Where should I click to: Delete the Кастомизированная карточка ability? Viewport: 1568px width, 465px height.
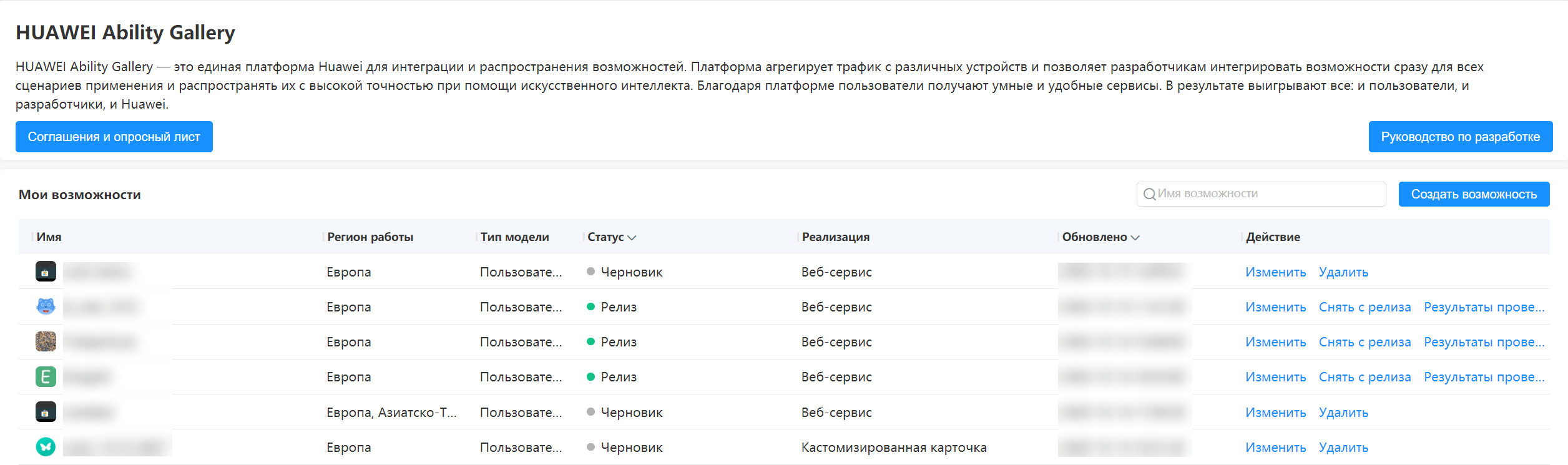coord(1343,448)
